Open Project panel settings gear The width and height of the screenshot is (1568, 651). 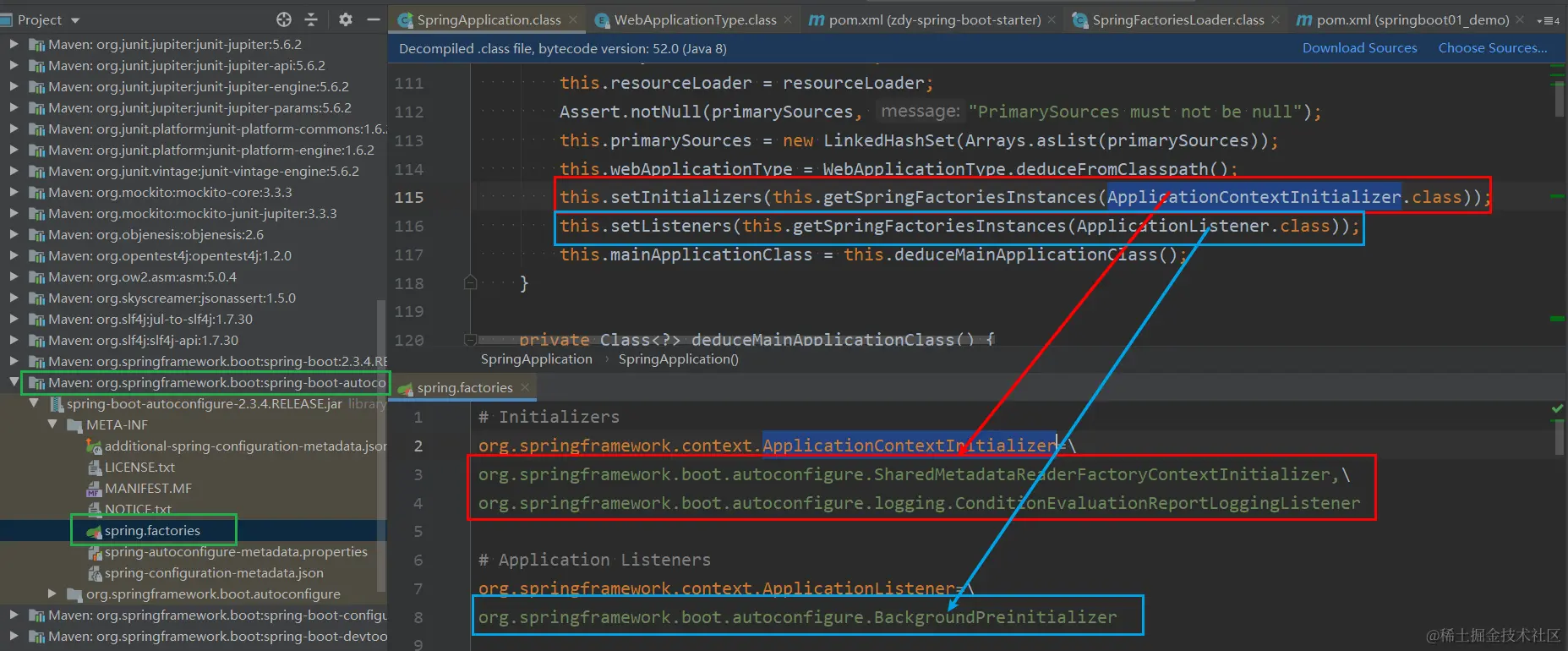(x=345, y=19)
